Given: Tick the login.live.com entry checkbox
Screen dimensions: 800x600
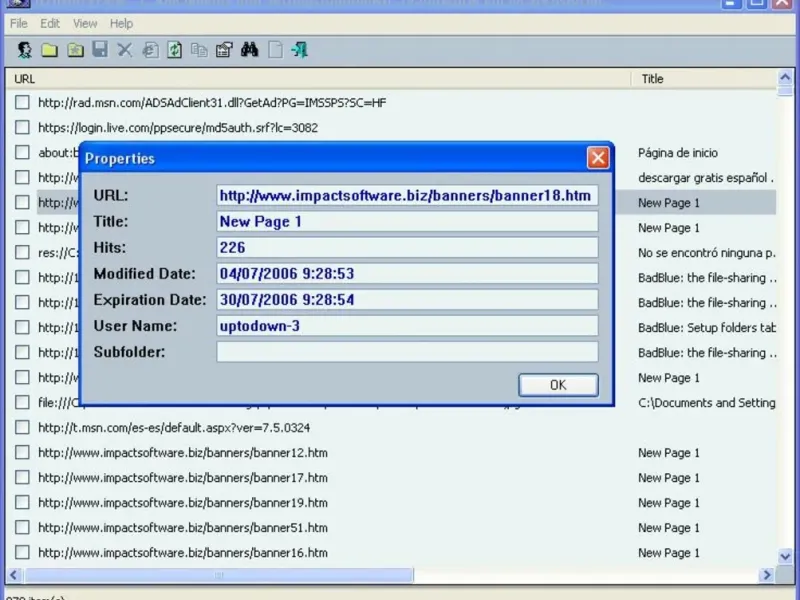Looking at the screenshot, I should point(22,127).
